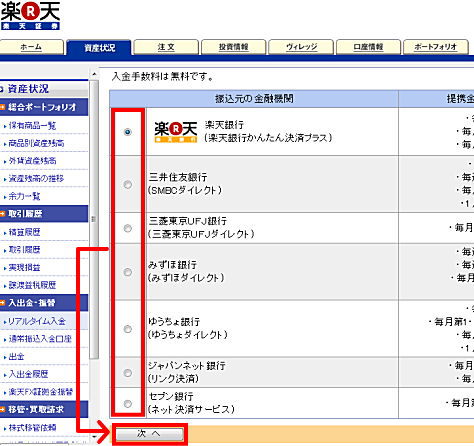Click the orange arrow icon beside 入出金・振替
This screenshot has height=446, width=474.
click(3, 303)
